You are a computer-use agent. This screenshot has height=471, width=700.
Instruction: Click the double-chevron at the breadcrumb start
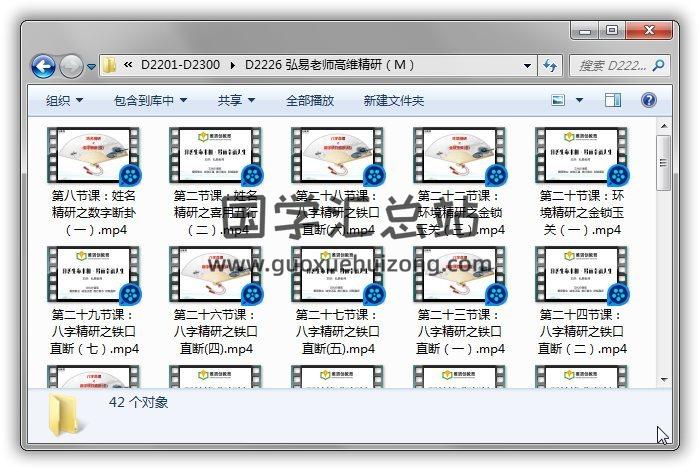pos(130,65)
